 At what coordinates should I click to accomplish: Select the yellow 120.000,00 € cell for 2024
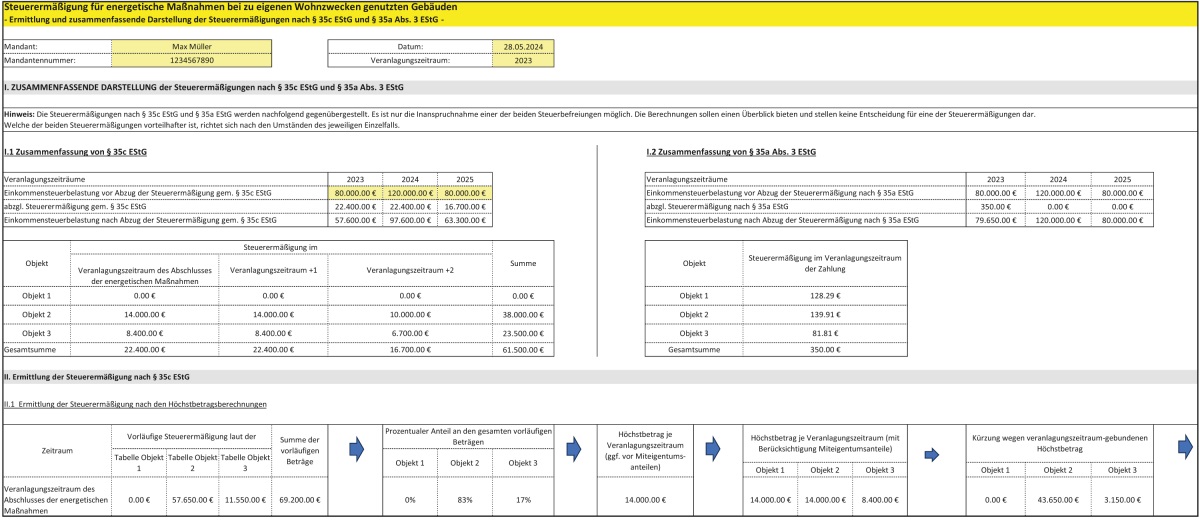pos(411,192)
